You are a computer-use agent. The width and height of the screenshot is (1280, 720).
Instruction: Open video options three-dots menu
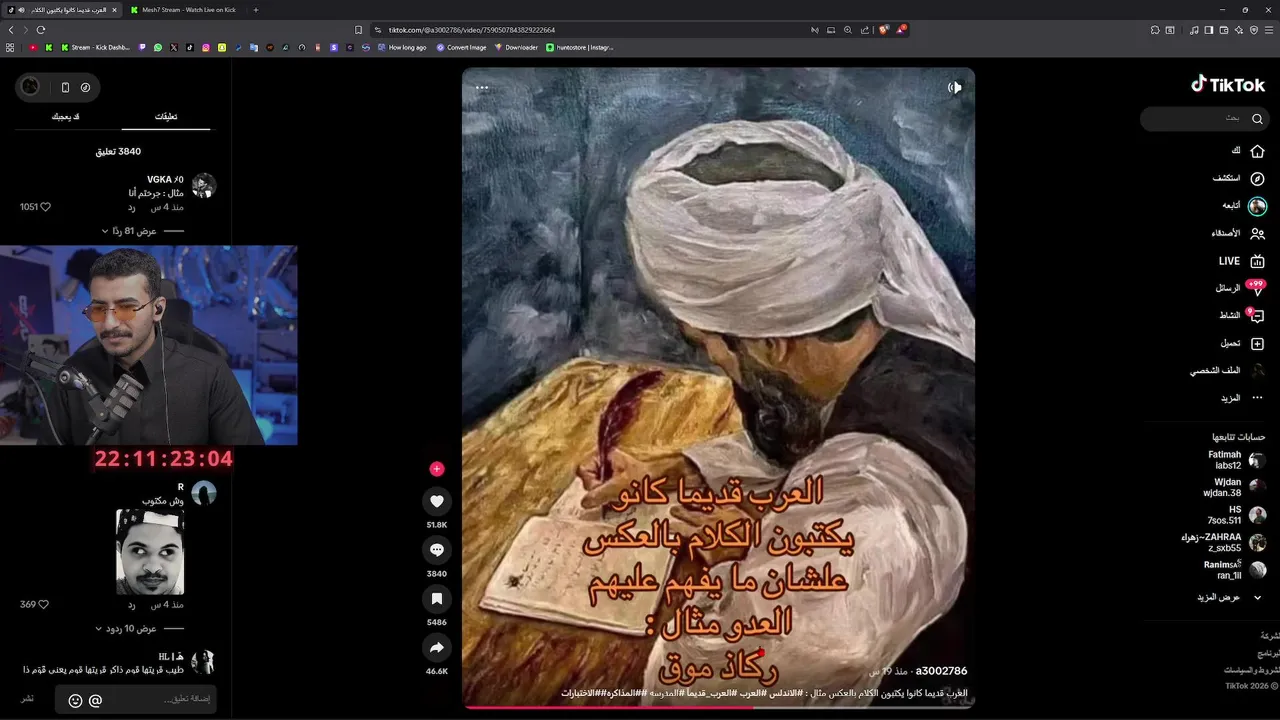click(482, 88)
